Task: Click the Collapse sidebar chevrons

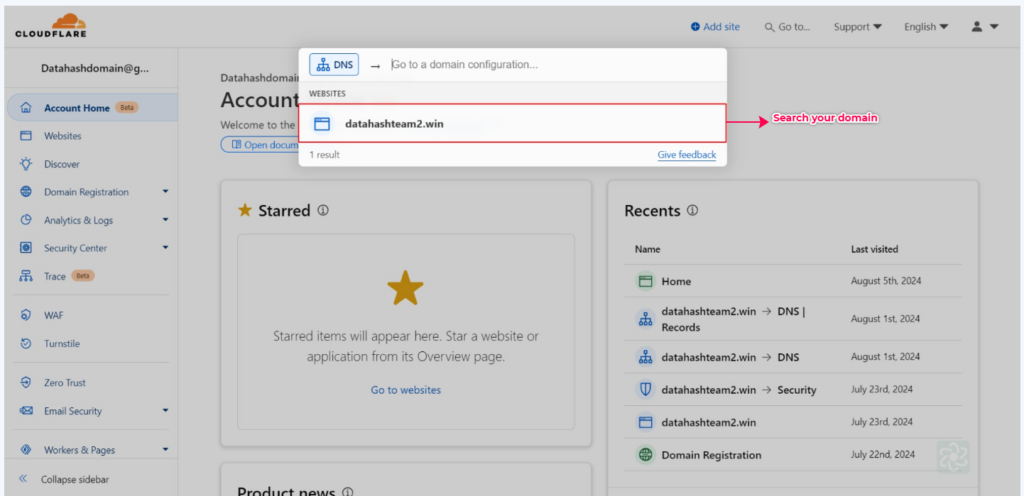Action: click(24, 479)
